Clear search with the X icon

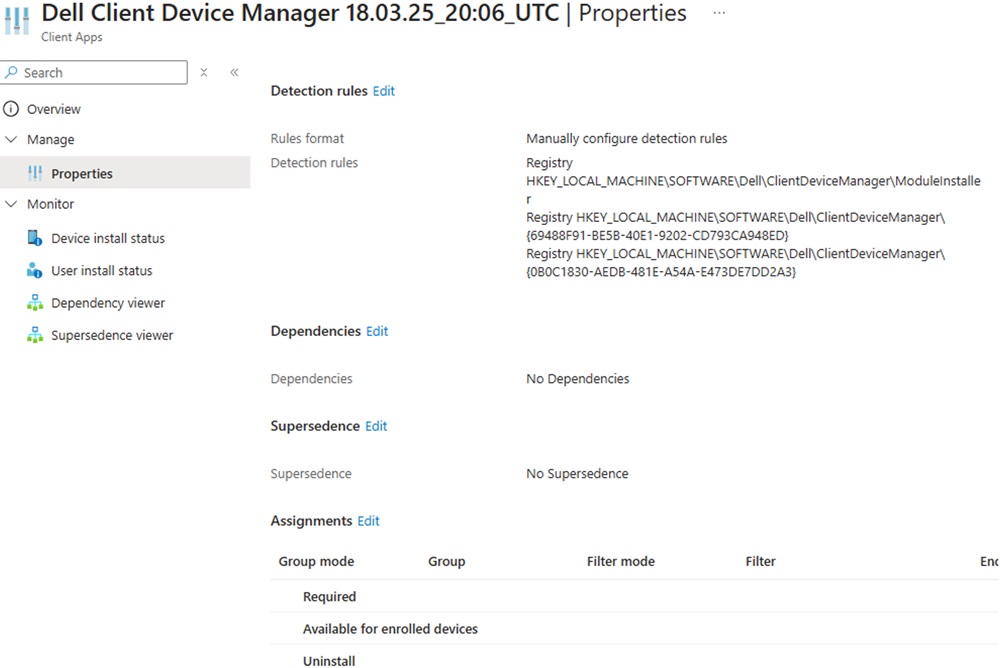point(204,72)
